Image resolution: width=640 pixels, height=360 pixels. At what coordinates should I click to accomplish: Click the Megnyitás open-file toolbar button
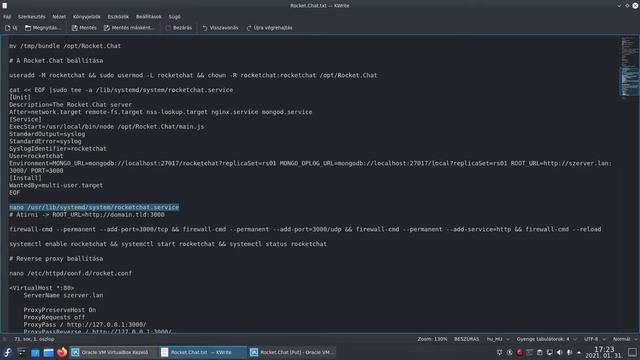[x=43, y=28]
